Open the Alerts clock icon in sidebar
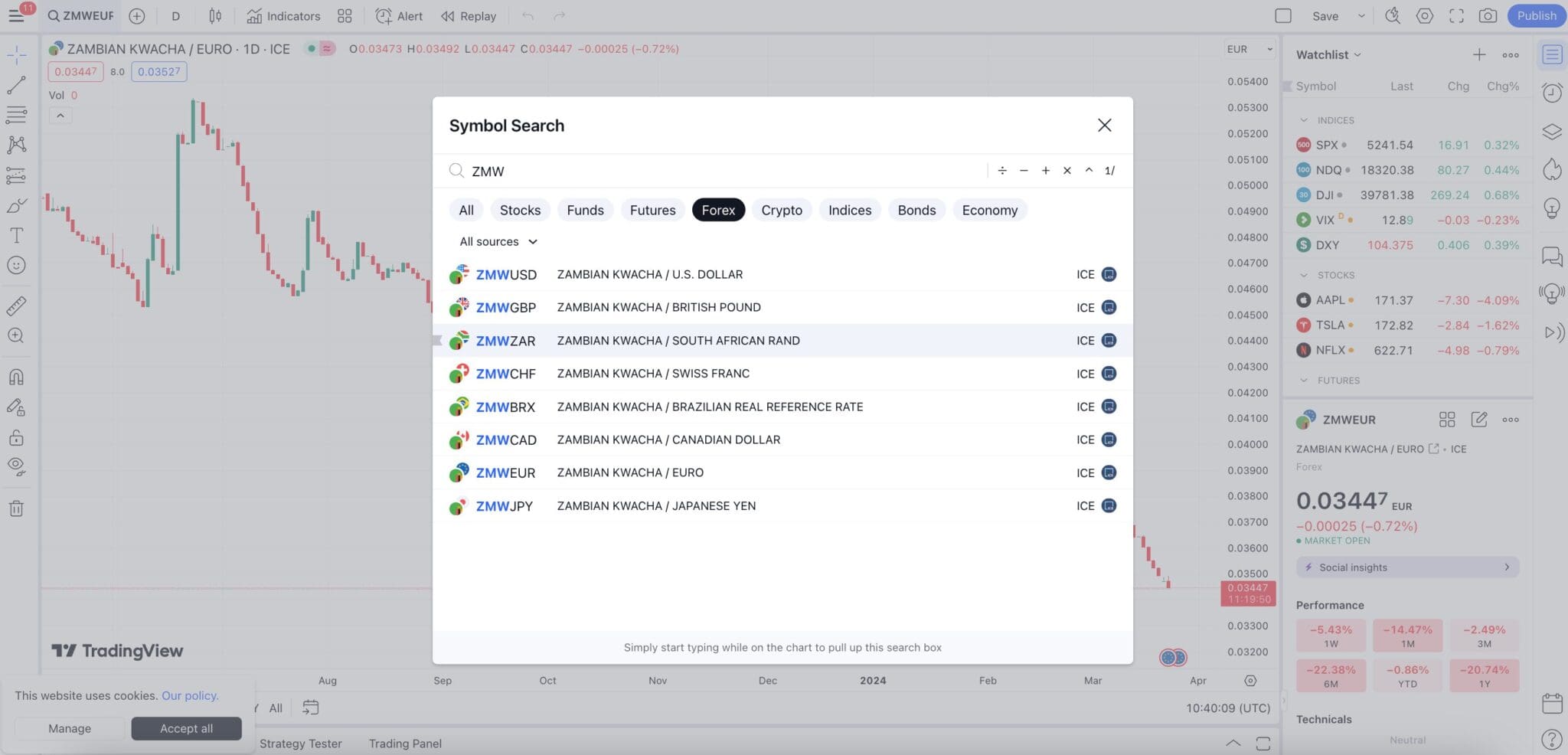 click(1551, 93)
